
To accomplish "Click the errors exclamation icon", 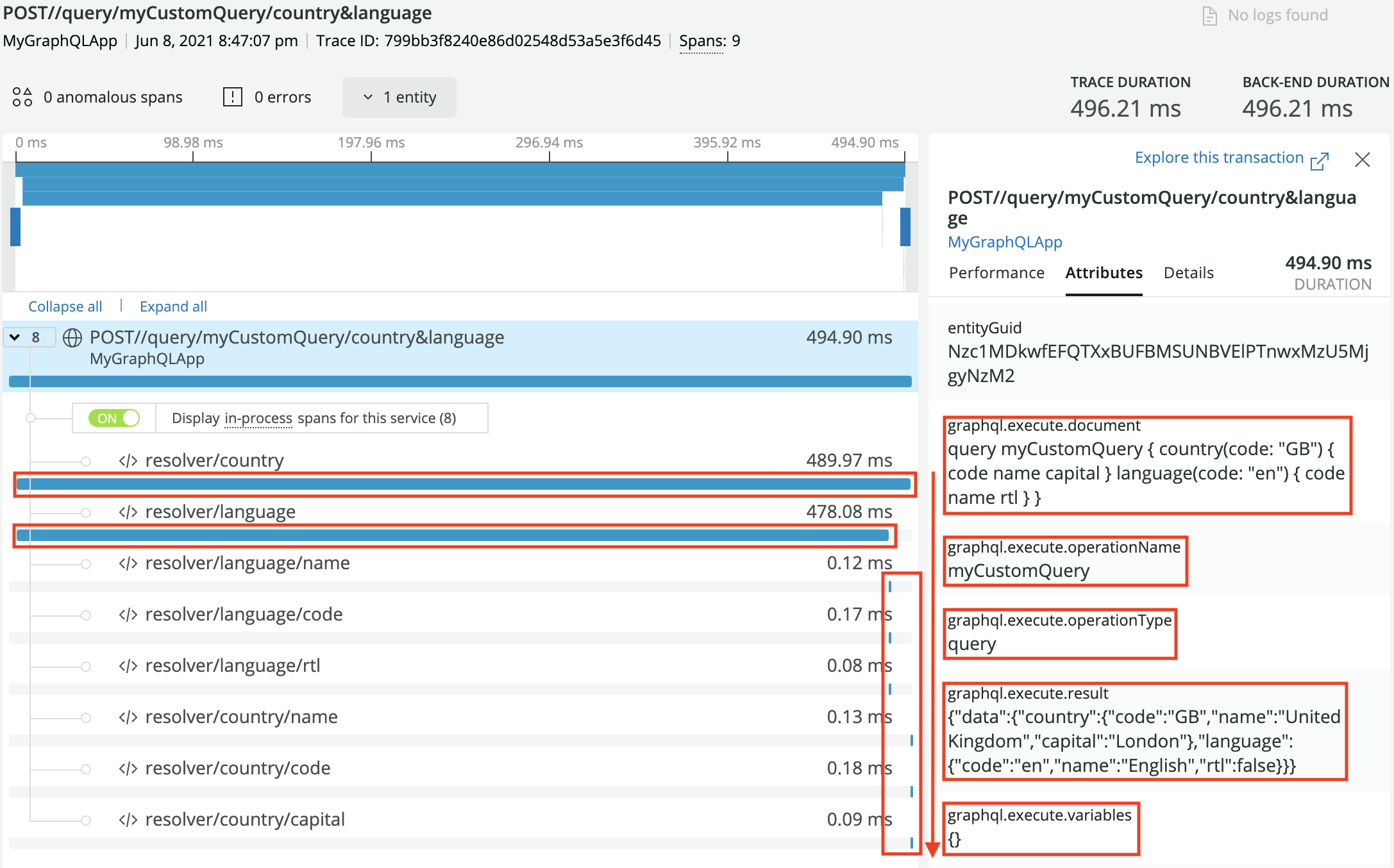I will click(232, 97).
